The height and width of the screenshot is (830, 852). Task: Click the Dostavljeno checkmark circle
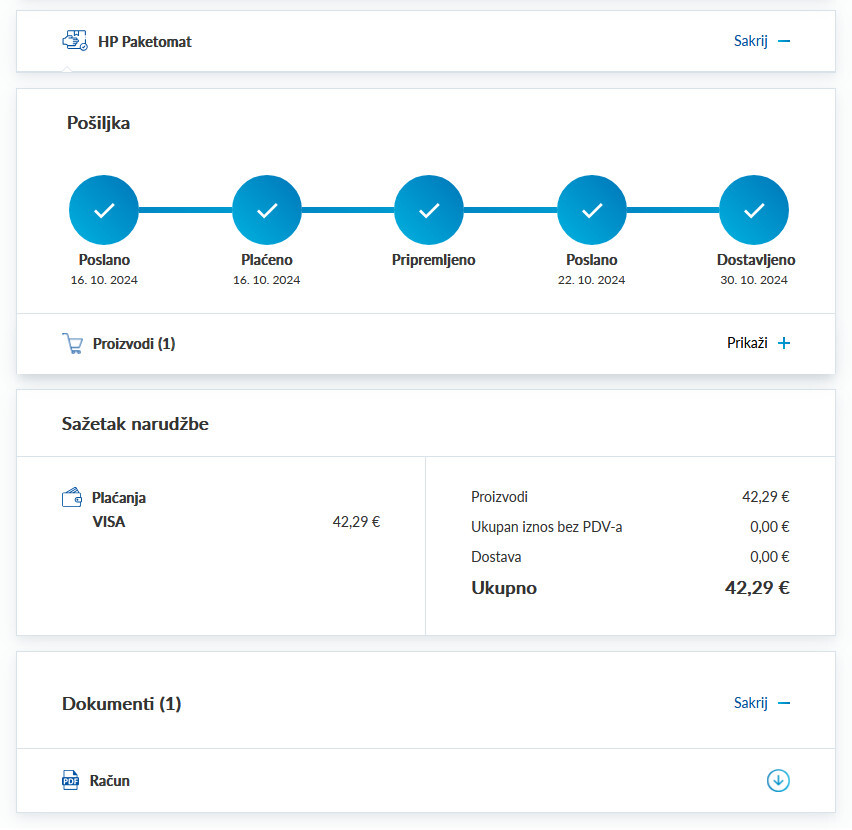[x=754, y=210]
